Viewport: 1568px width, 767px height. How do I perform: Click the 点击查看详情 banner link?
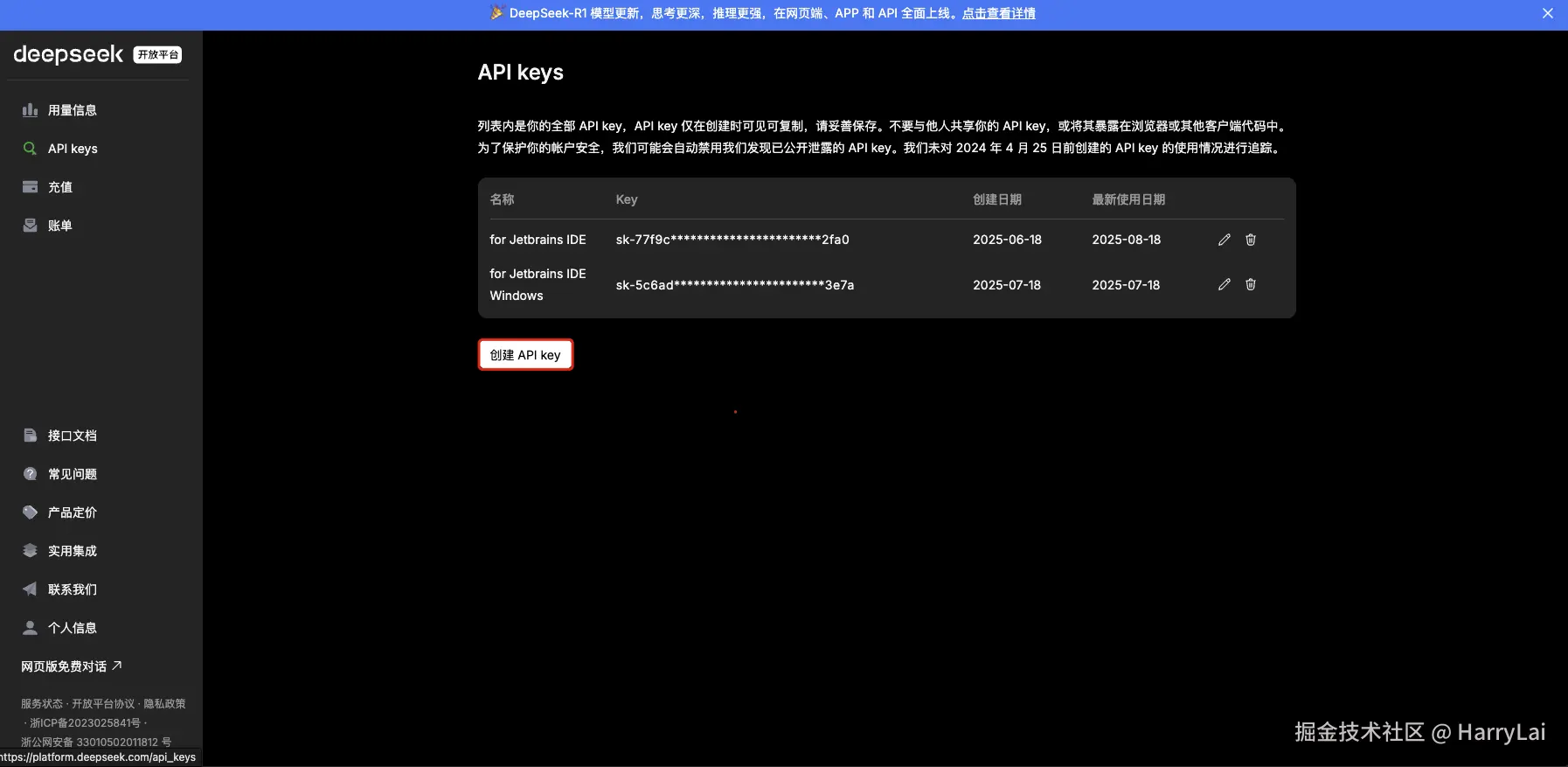point(999,13)
